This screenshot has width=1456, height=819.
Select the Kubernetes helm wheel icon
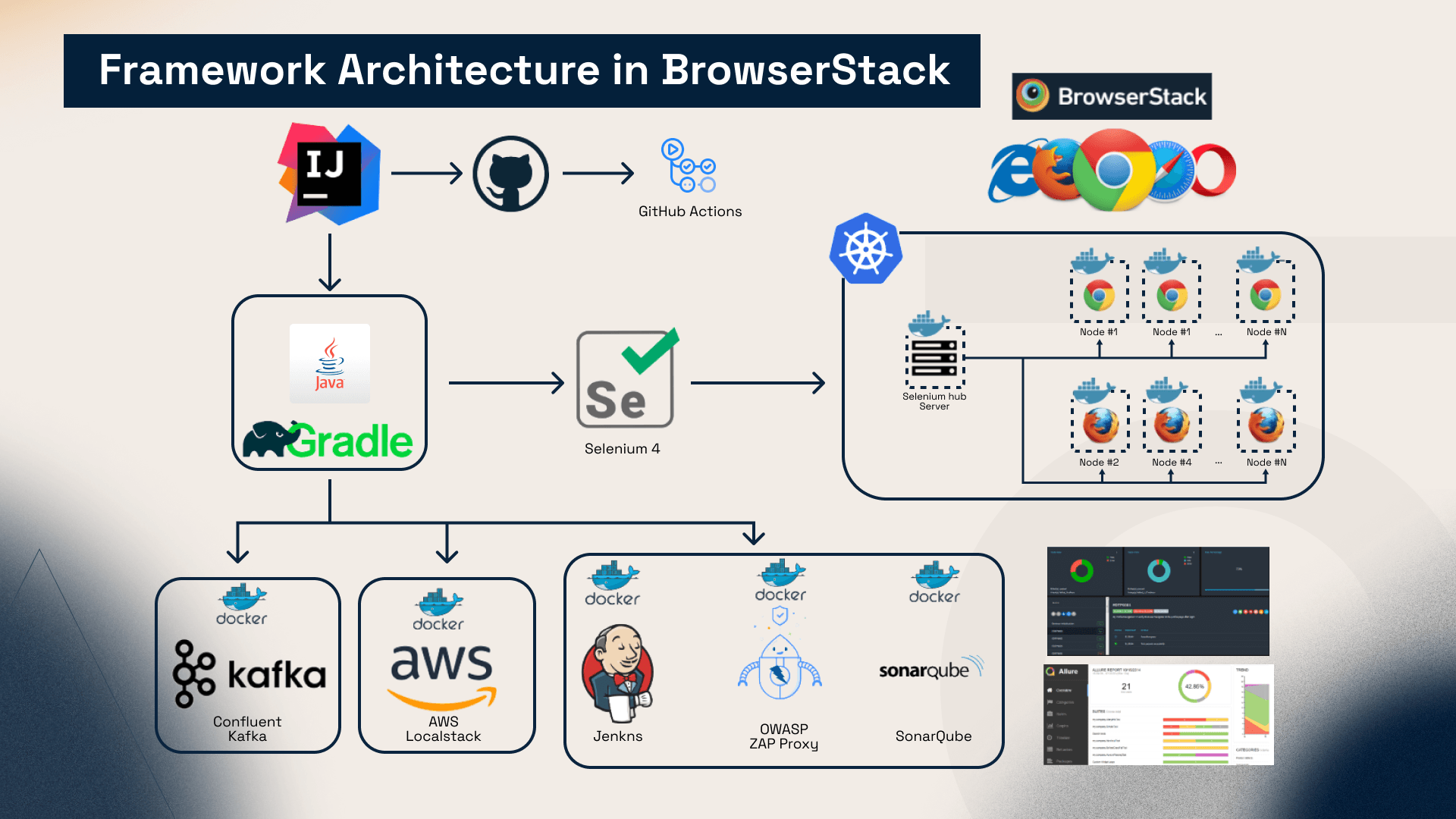click(x=864, y=249)
